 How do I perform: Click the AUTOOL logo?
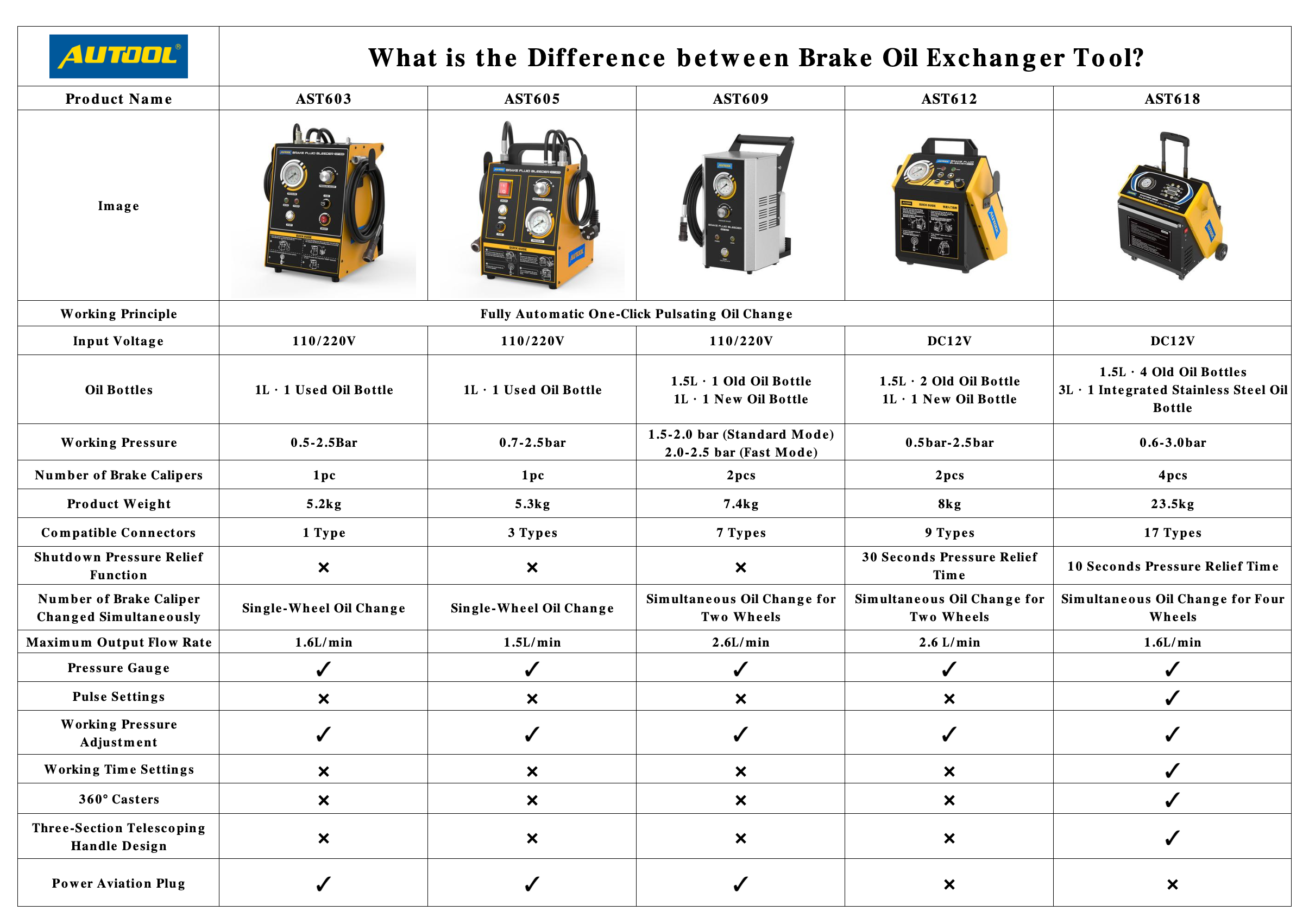coord(118,56)
